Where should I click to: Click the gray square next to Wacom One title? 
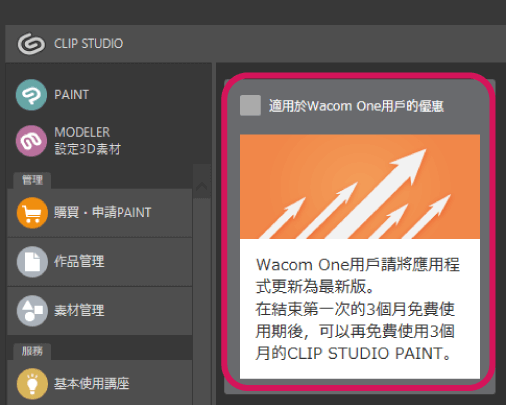pyautogui.click(x=250, y=105)
